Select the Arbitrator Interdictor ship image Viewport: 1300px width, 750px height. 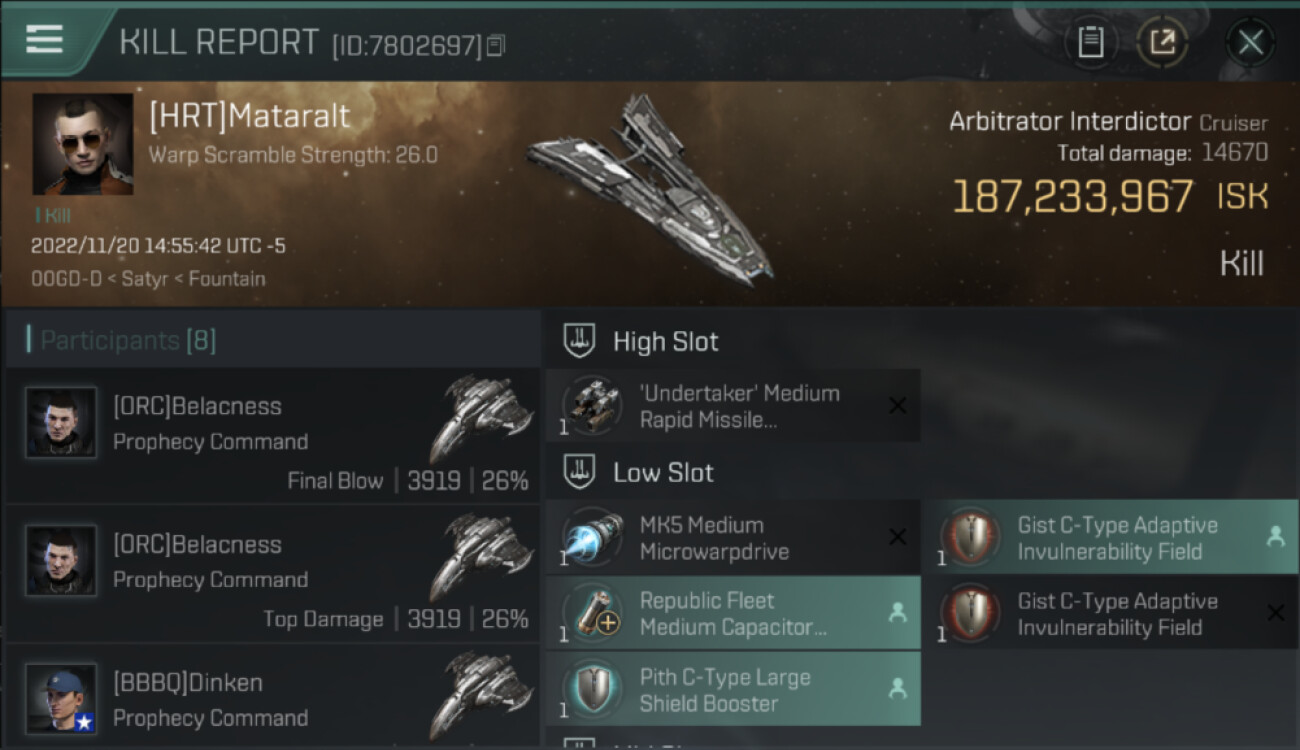tap(650, 190)
